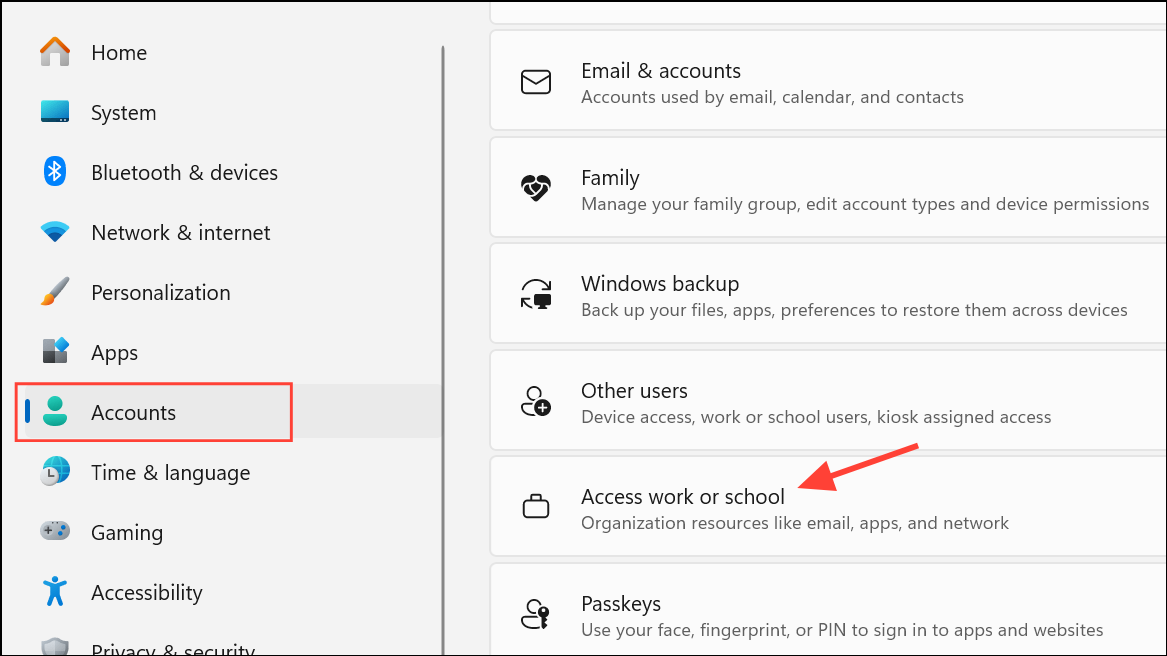
Task: Click the Home house icon
Action: 55,52
